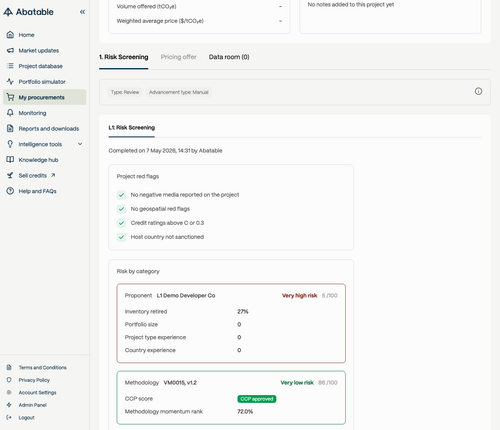The width and height of the screenshot is (500, 430).
Task: Select the Pricing offer tab
Action: tap(179, 57)
